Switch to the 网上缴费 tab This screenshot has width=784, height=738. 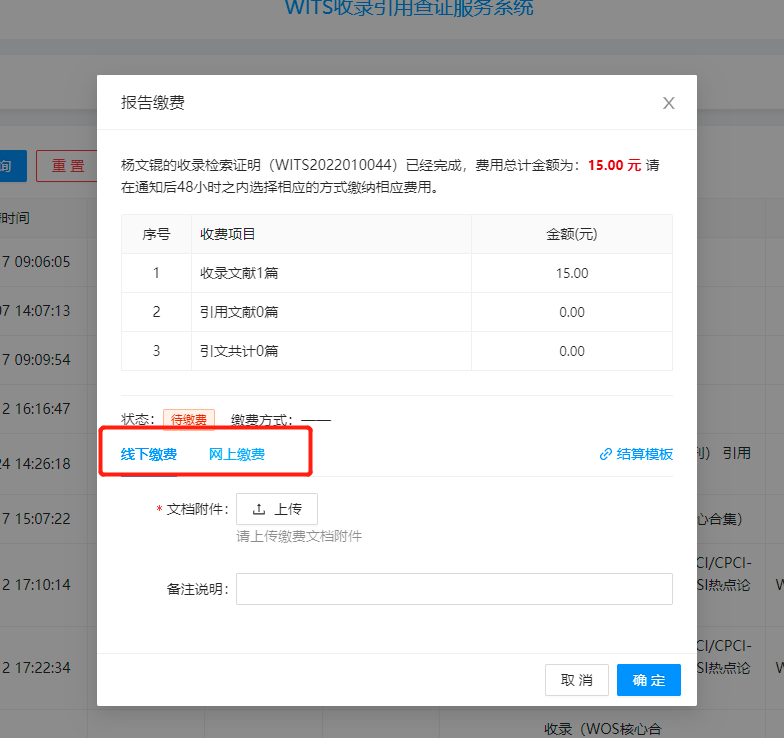(237, 454)
